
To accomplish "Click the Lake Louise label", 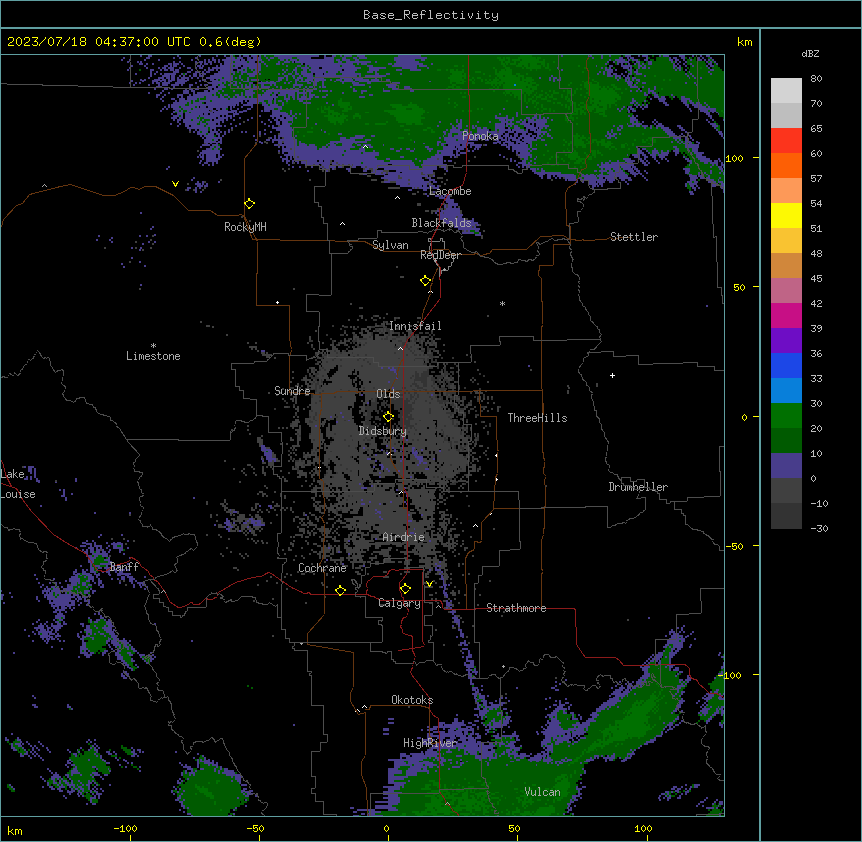I will click(18, 484).
